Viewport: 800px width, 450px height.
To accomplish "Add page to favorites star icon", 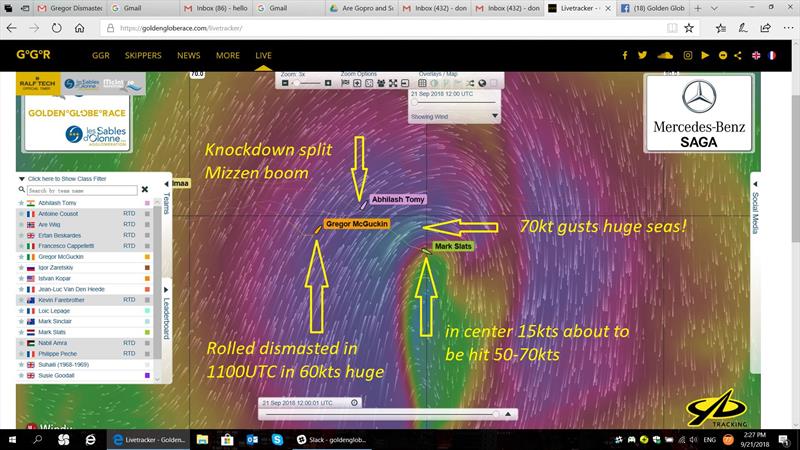I will pyautogui.click(x=689, y=28).
